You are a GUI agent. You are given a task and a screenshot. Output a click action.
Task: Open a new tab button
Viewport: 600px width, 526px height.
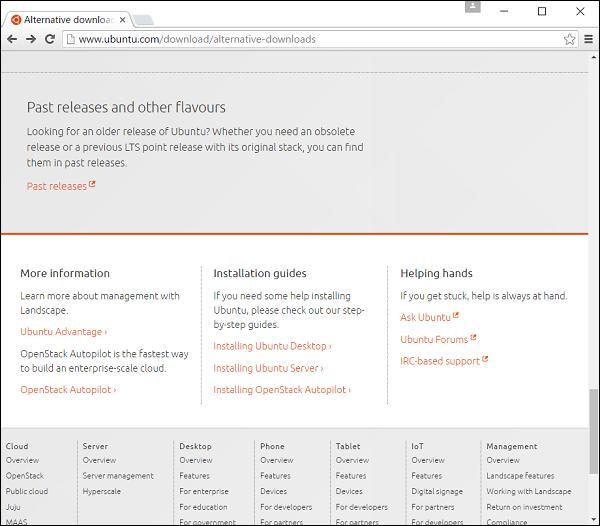pos(143,19)
